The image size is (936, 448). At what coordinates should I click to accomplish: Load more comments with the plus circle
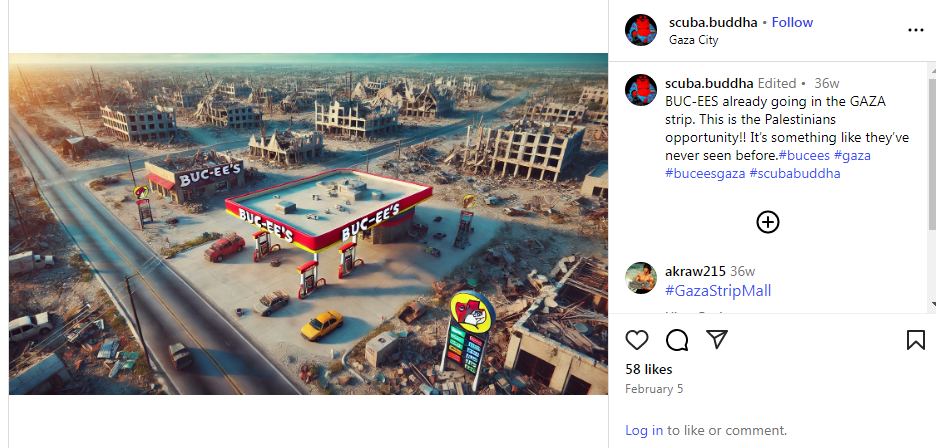coord(768,222)
